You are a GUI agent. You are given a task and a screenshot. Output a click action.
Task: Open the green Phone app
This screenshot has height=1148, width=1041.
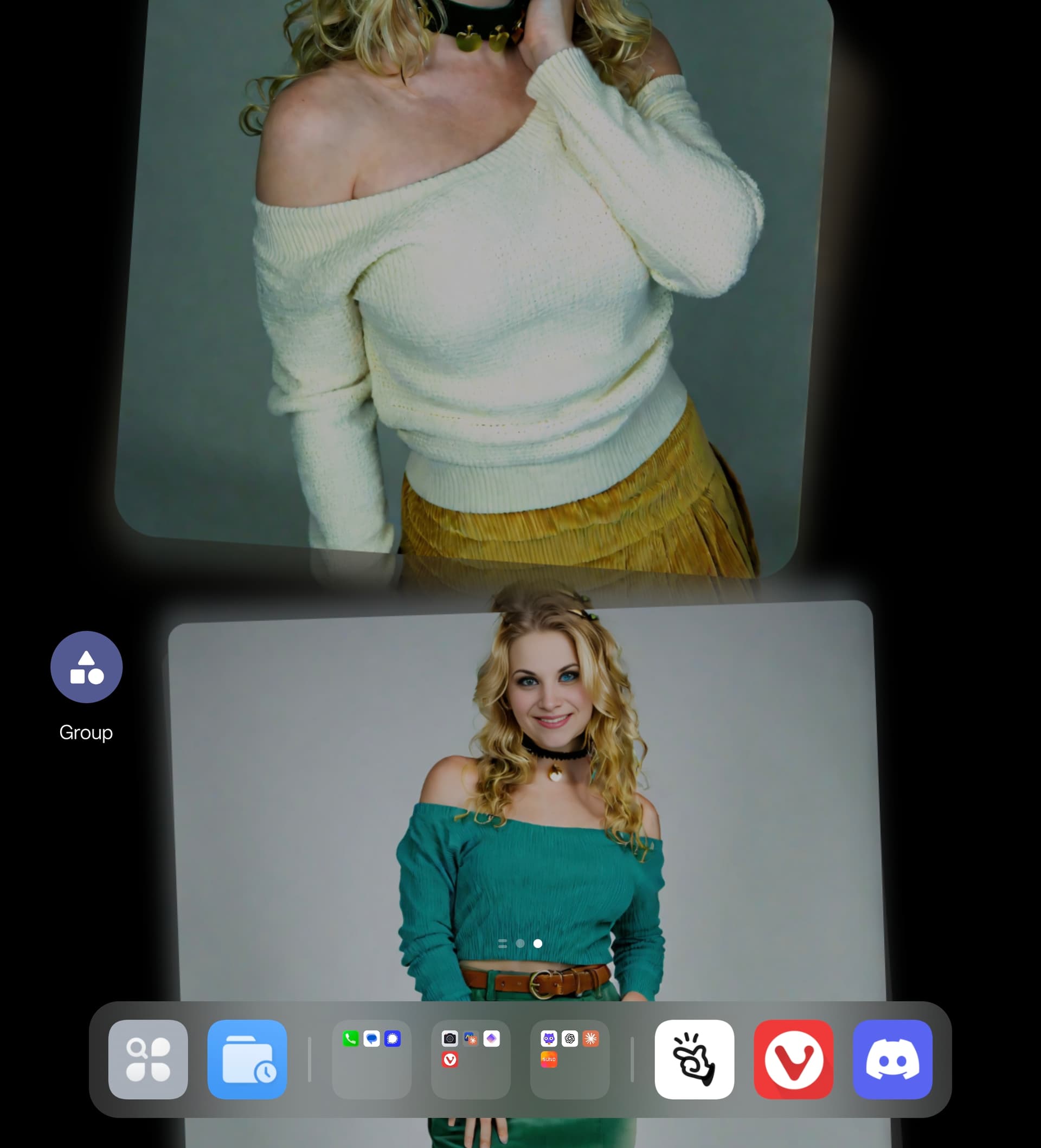tap(351, 1039)
